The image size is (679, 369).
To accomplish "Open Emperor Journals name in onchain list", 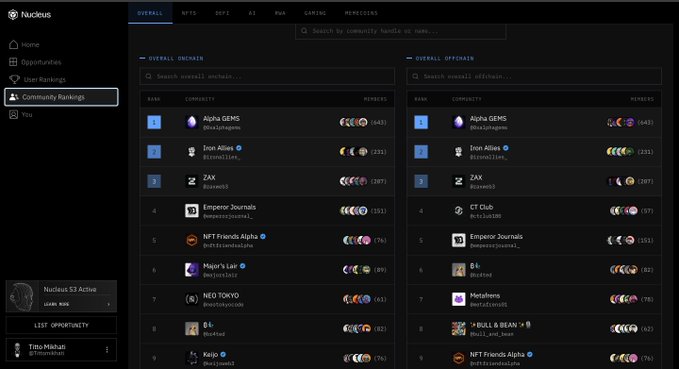I will pyautogui.click(x=229, y=207).
